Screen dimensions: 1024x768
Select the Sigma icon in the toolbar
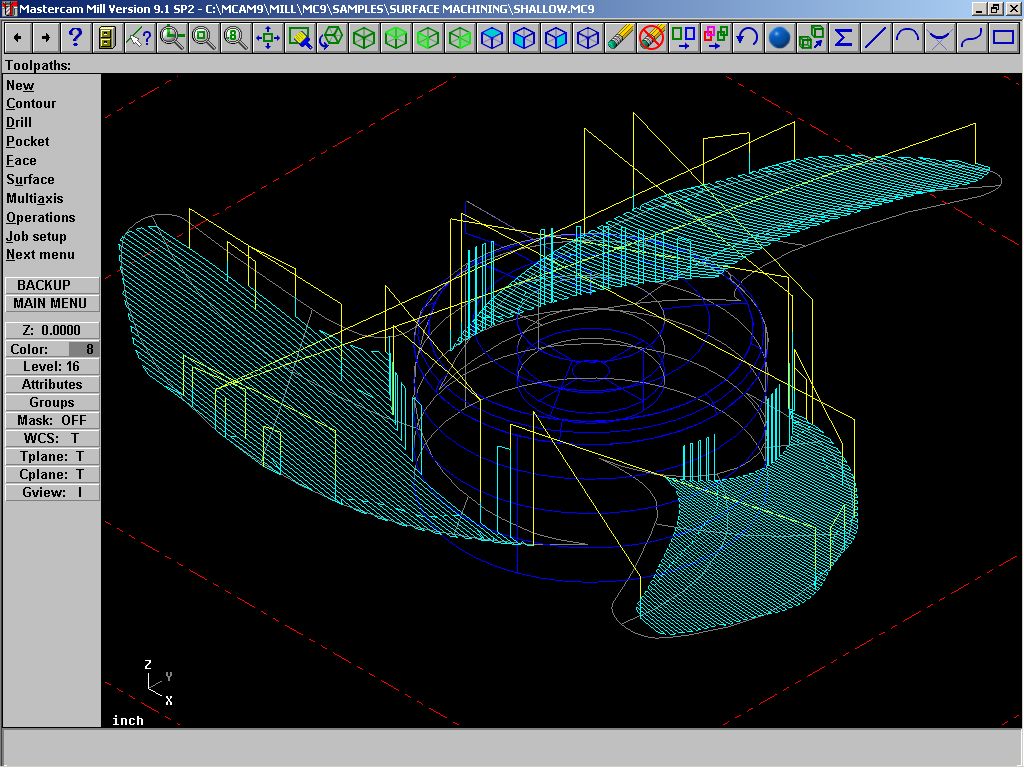(843, 38)
